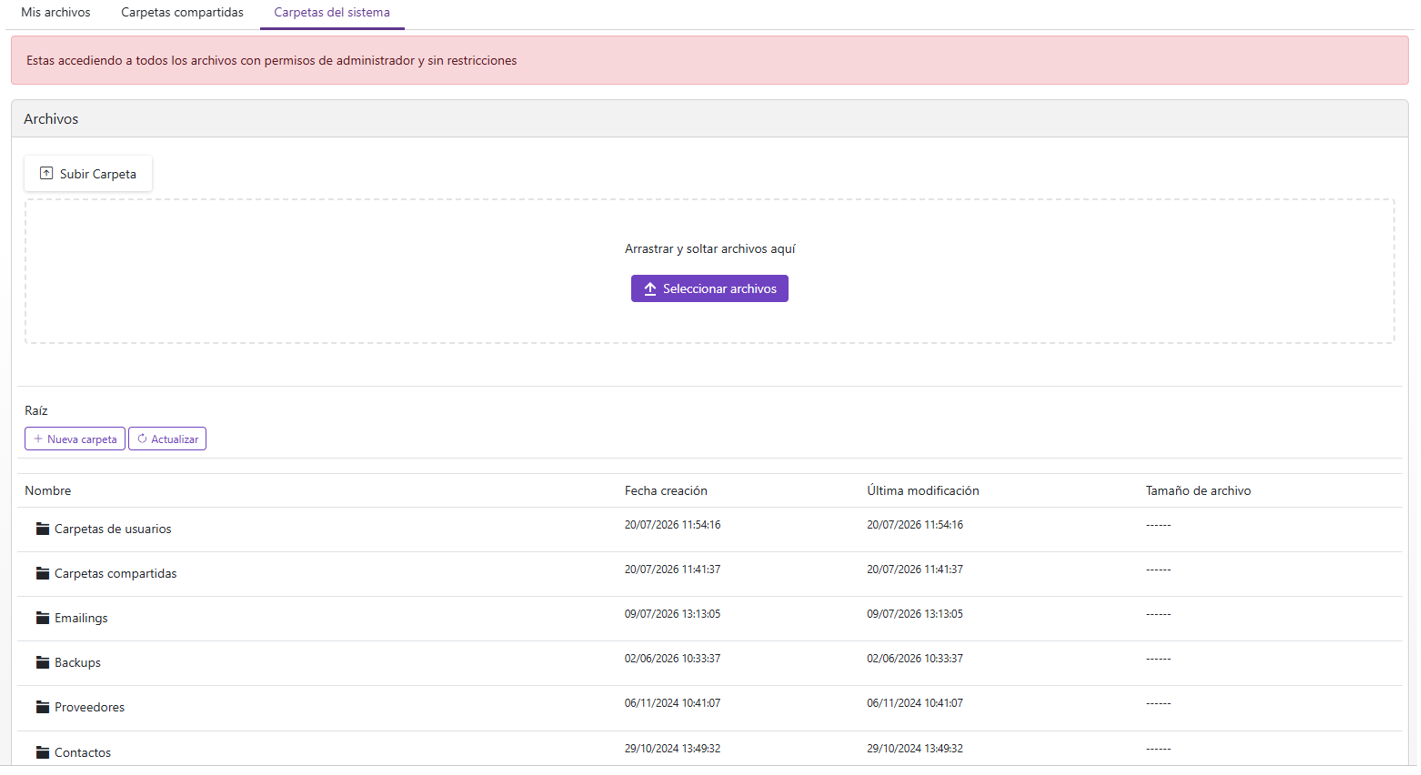Screen dimensions: 1421x775
Task: Click the folder icon next to Proveedores
Action: pos(42,707)
